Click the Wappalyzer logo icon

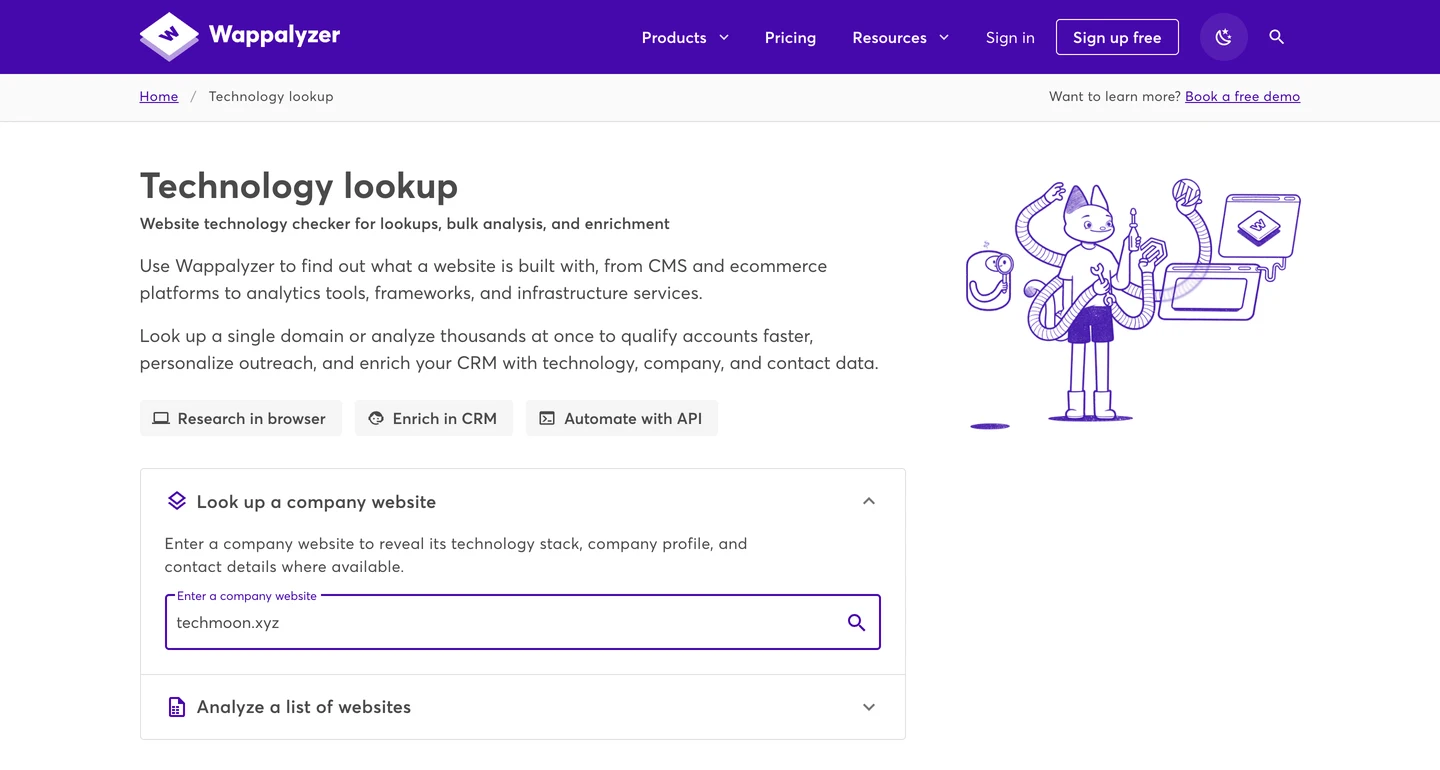(x=169, y=37)
